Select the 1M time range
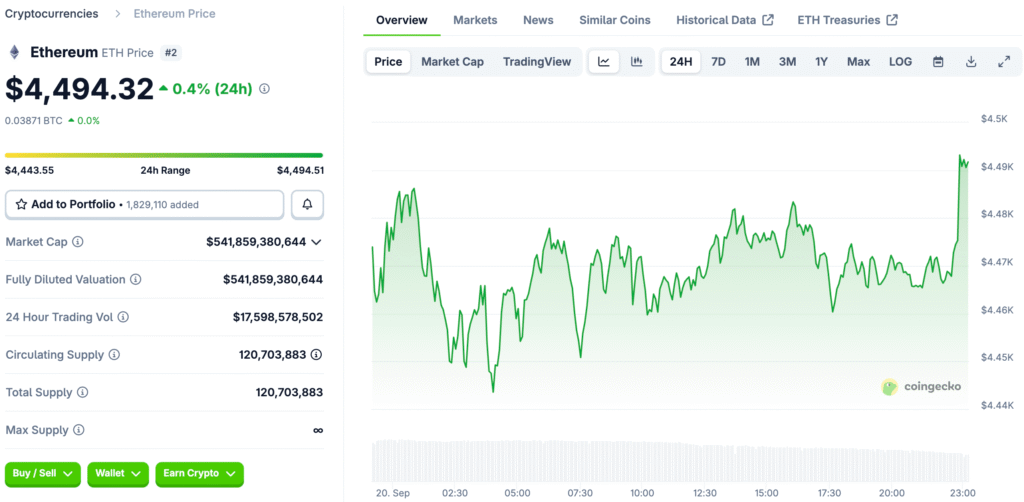 click(x=752, y=61)
